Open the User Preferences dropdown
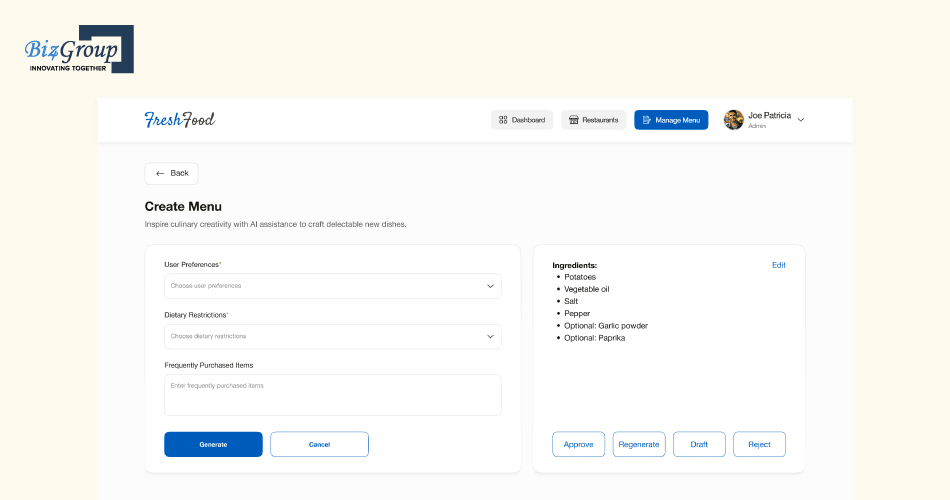The width and height of the screenshot is (950, 500). point(333,286)
